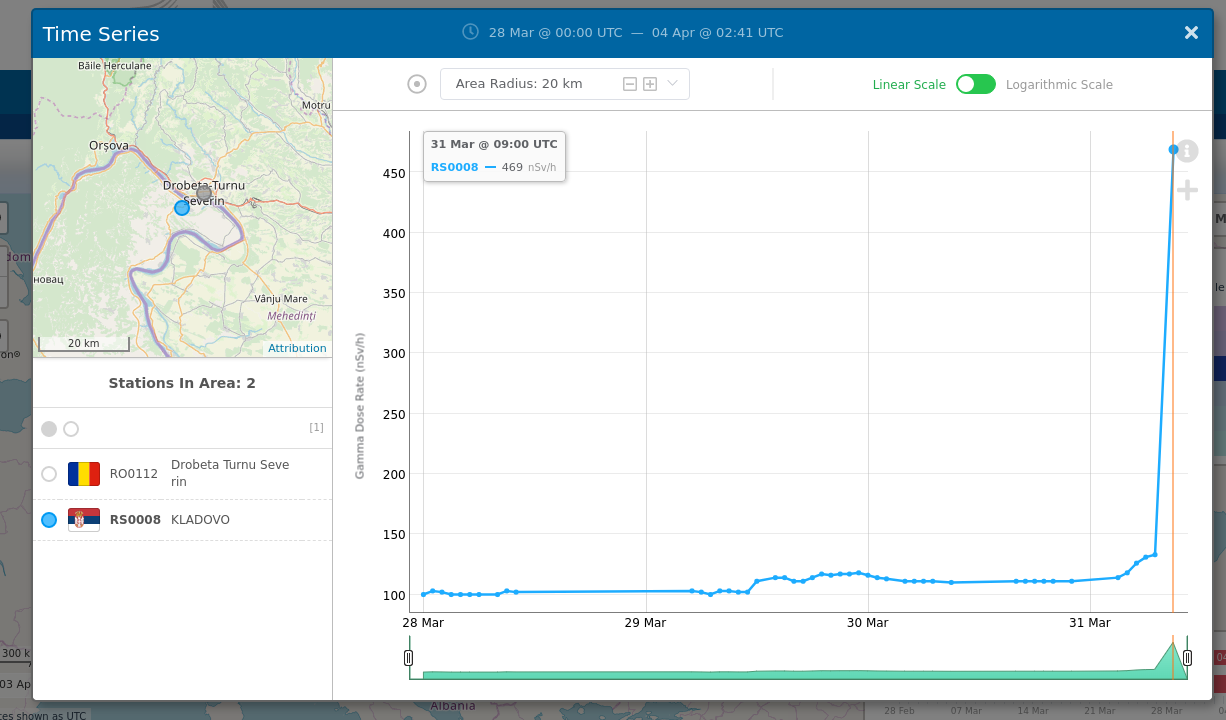The image size is (1226, 720).
Task: Click the target icon beside Area Radius
Action: coord(417,84)
